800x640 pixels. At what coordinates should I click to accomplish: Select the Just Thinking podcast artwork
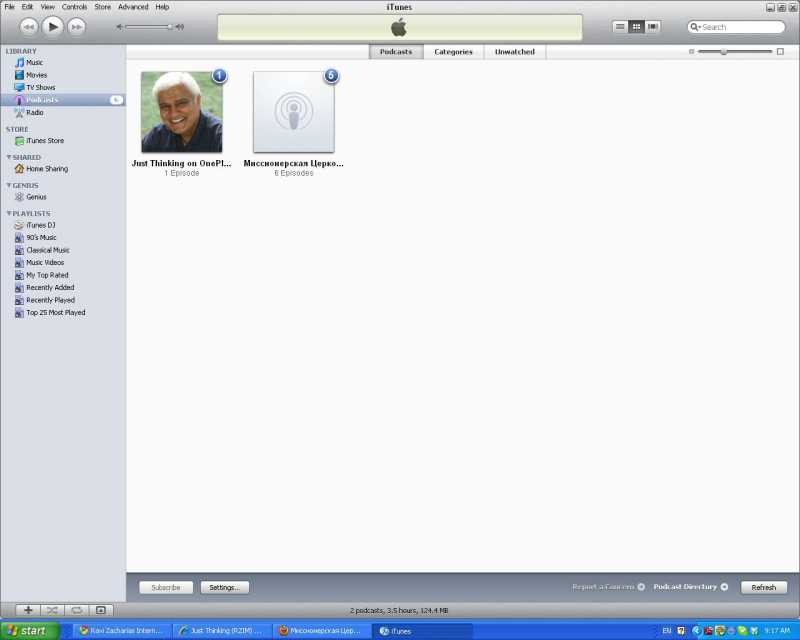pos(182,112)
